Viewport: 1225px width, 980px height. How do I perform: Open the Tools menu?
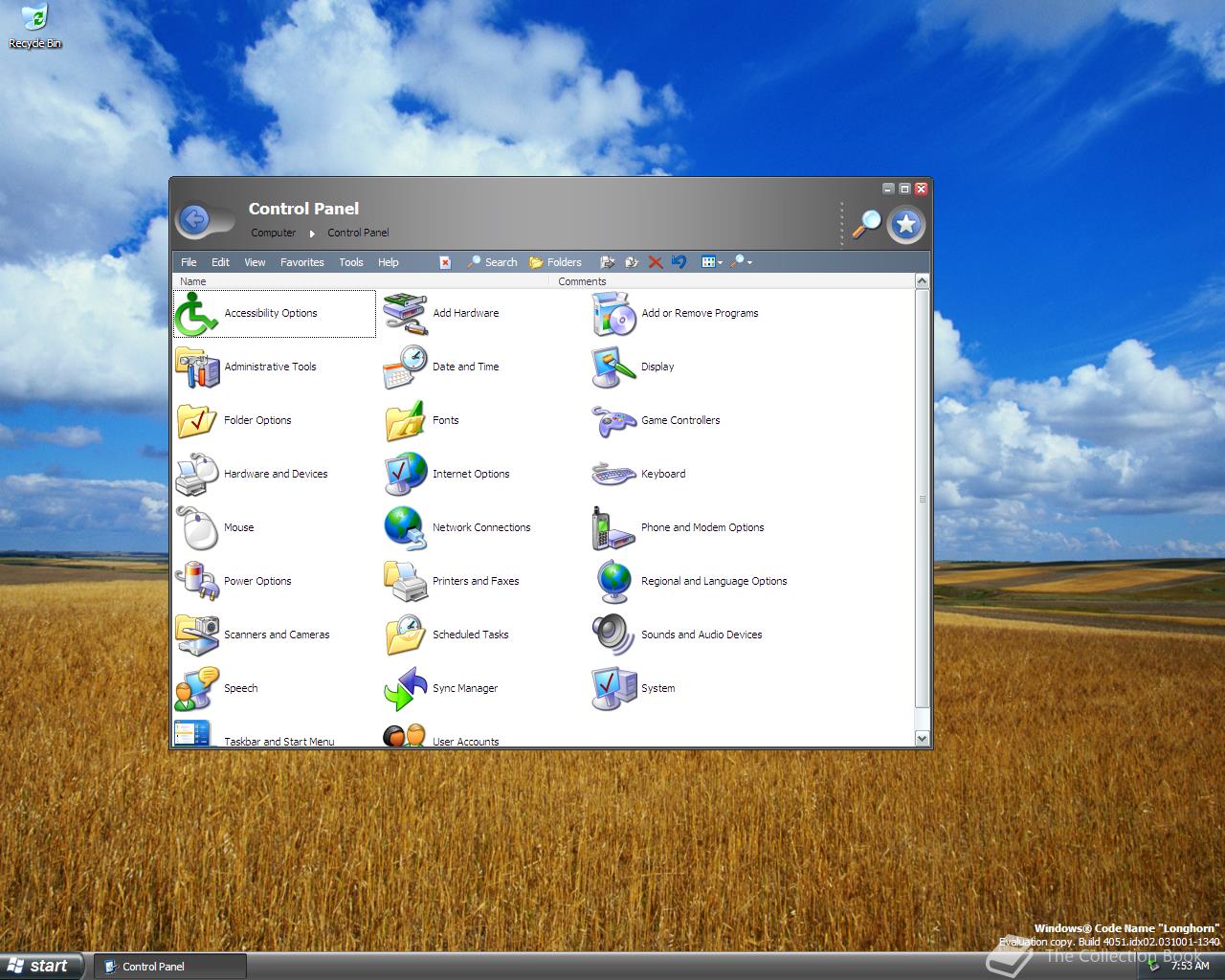[x=351, y=262]
